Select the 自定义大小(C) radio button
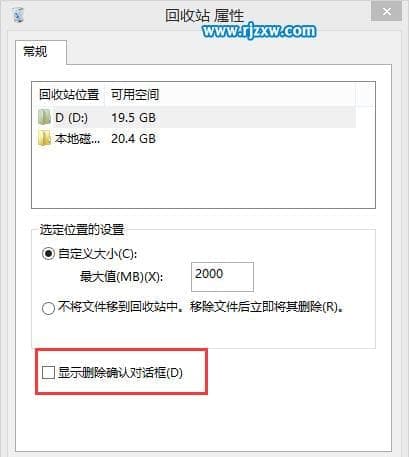Image resolution: width=409 pixels, height=457 pixels. coord(48,254)
